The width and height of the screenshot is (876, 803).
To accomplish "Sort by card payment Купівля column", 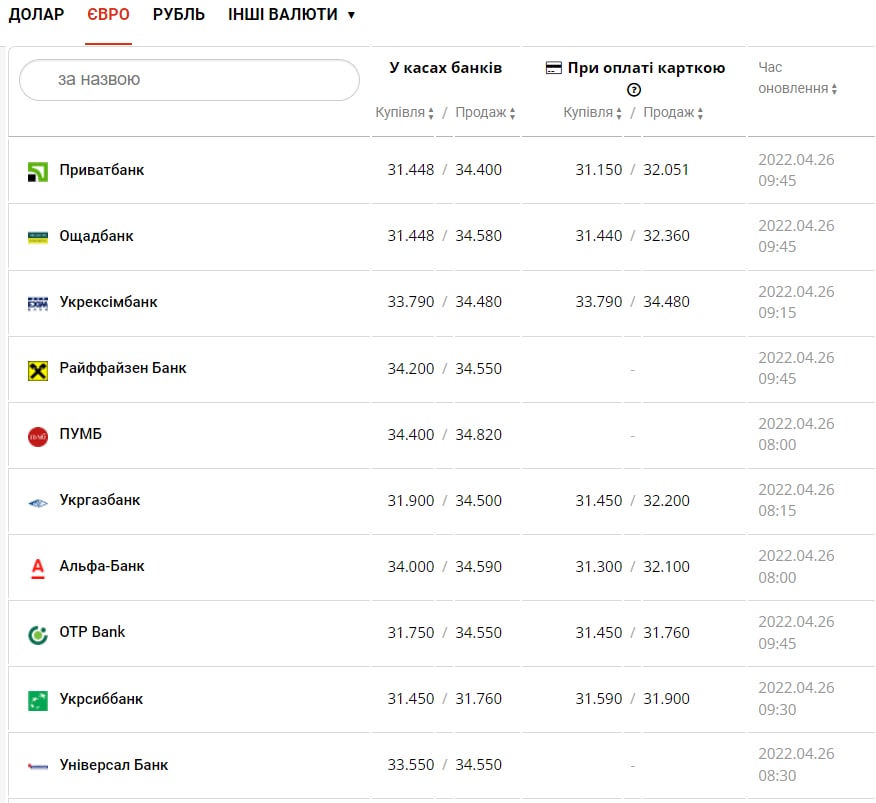I will (x=592, y=112).
